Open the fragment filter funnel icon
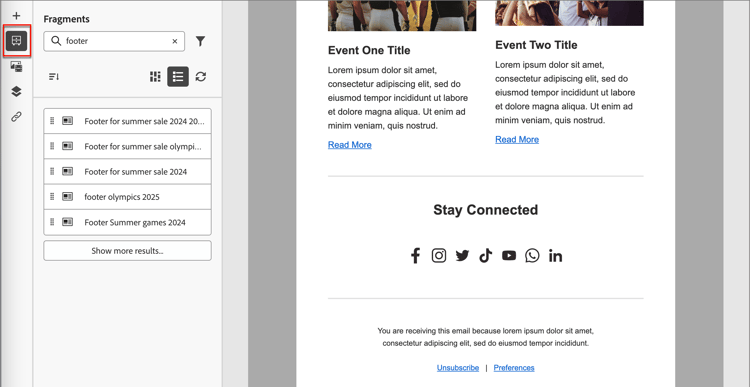The image size is (750, 387). pyautogui.click(x=200, y=42)
